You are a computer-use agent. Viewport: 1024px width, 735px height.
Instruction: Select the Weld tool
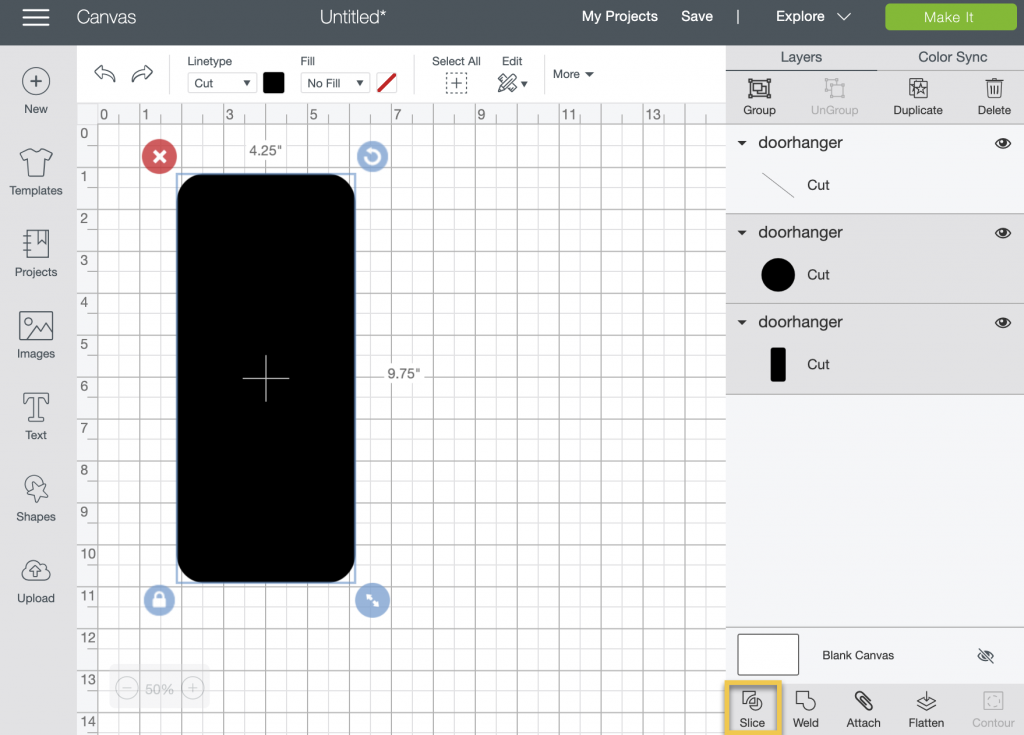pos(806,702)
